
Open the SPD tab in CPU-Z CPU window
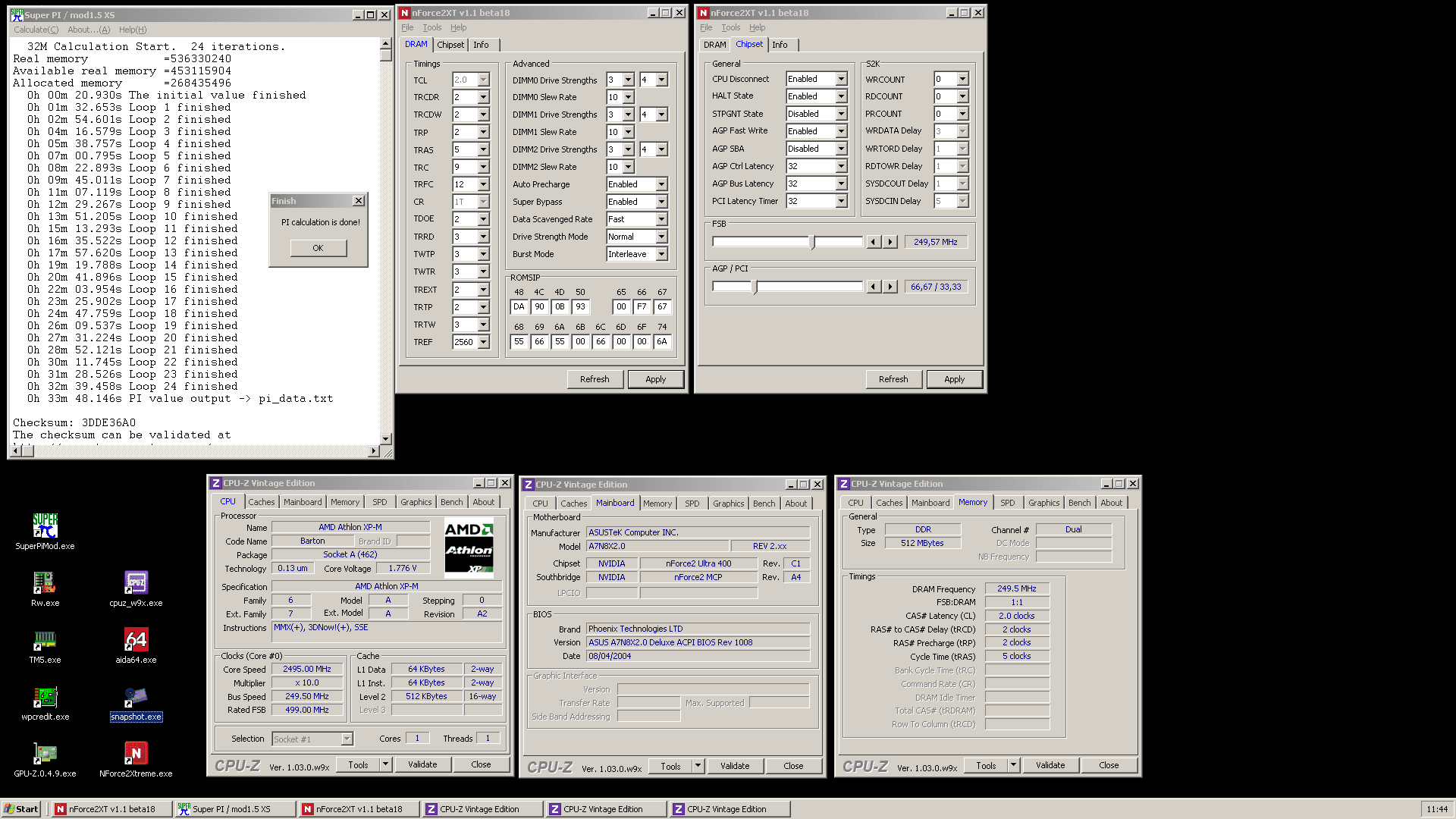380,502
